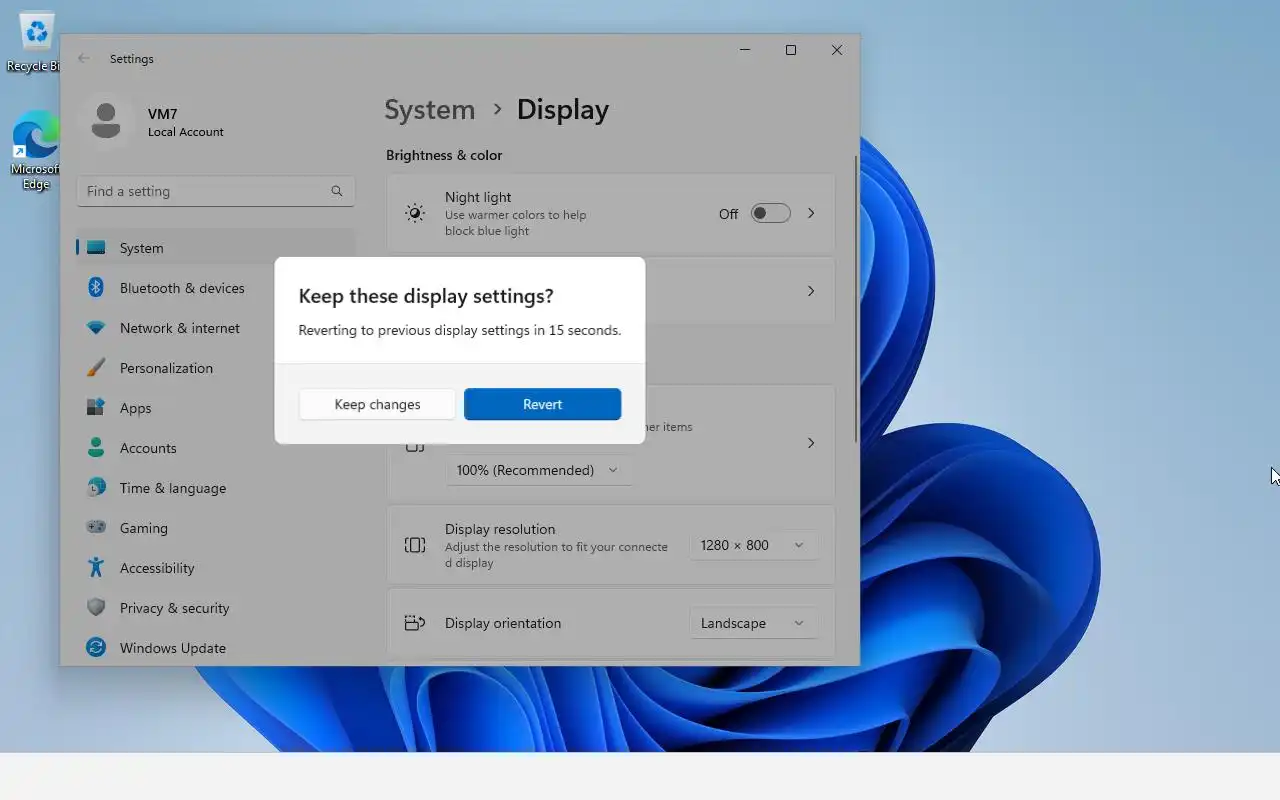1280x800 pixels.
Task: Go to Gaming settings
Action: tap(215, 528)
